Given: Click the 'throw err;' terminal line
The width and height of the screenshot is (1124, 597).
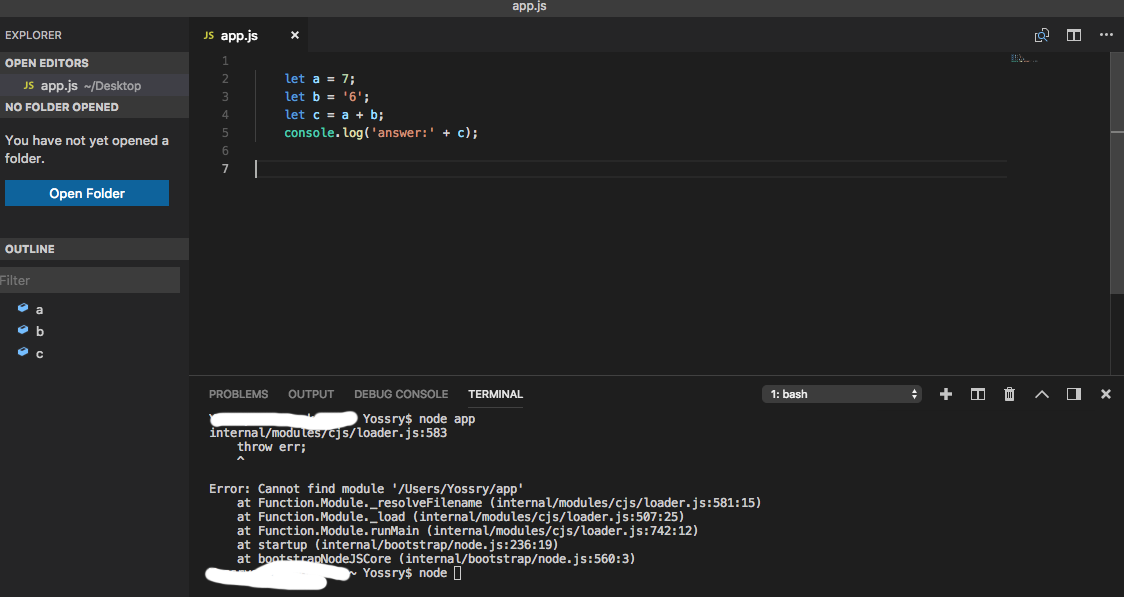Looking at the screenshot, I should [272, 446].
